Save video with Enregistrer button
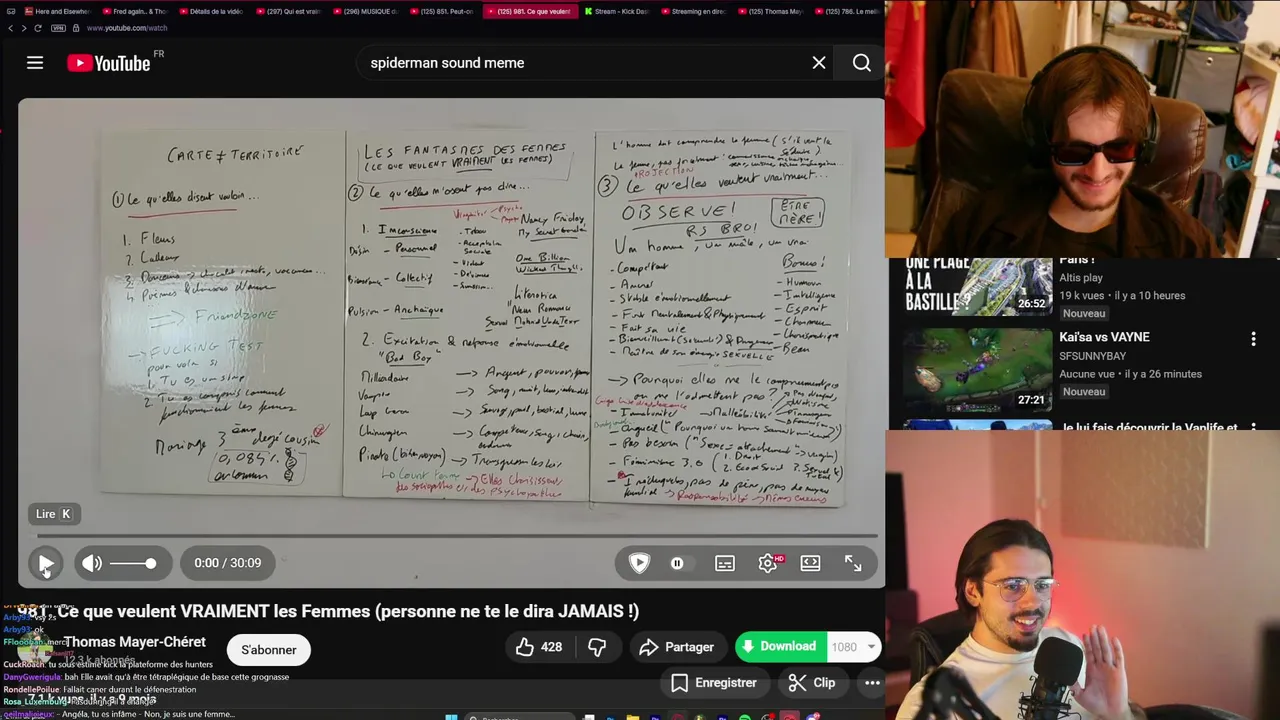 tap(713, 683)
